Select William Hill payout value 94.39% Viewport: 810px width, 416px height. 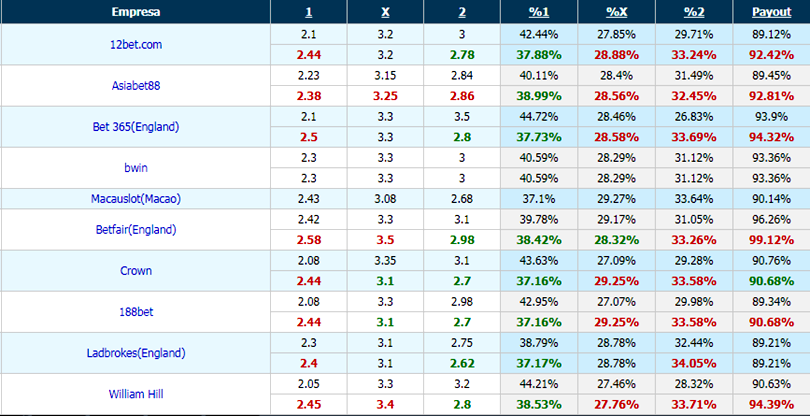[x=772, y=405]
